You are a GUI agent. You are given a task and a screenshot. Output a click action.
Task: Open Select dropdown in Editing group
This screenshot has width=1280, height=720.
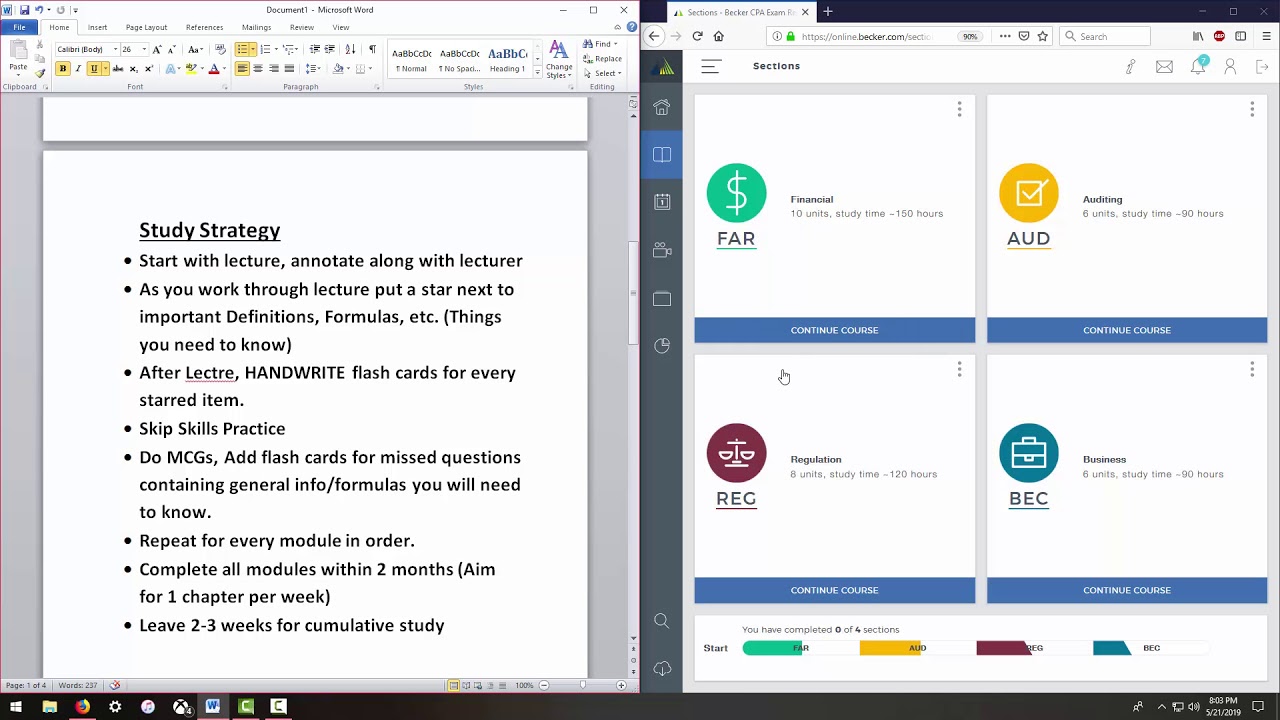(x=604, y=73)
